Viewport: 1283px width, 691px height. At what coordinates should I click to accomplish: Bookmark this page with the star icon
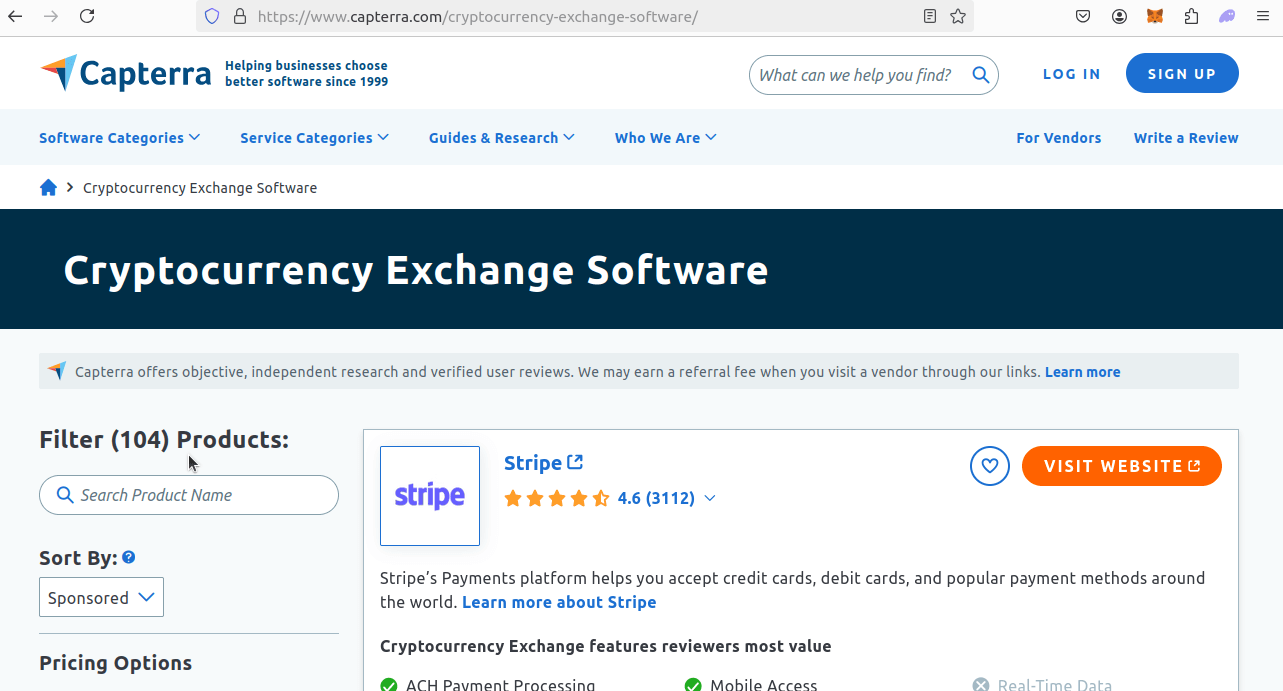coord(958,16)
